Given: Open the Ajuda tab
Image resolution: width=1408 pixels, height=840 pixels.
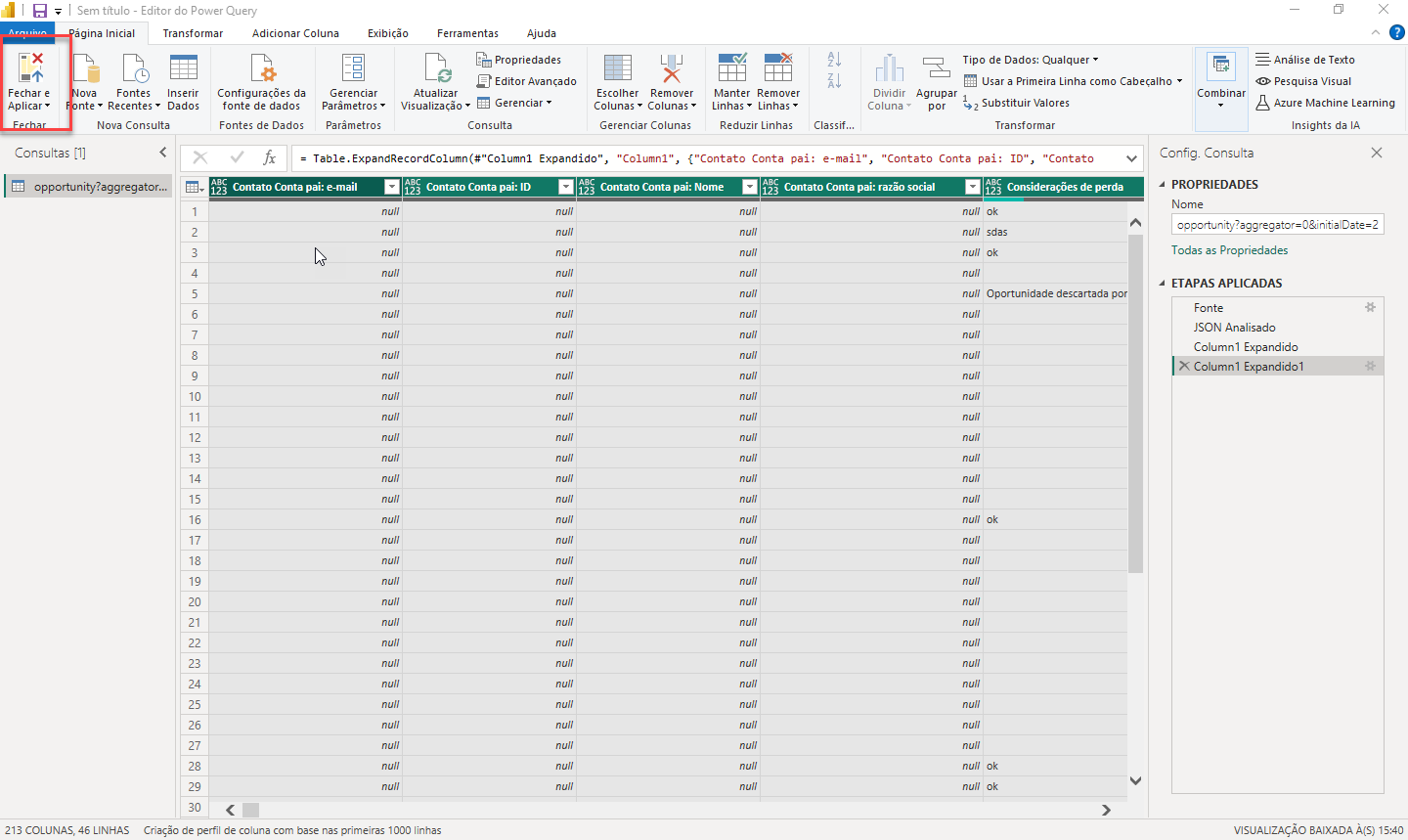Looking at the screenshot, I should (542, 33).
